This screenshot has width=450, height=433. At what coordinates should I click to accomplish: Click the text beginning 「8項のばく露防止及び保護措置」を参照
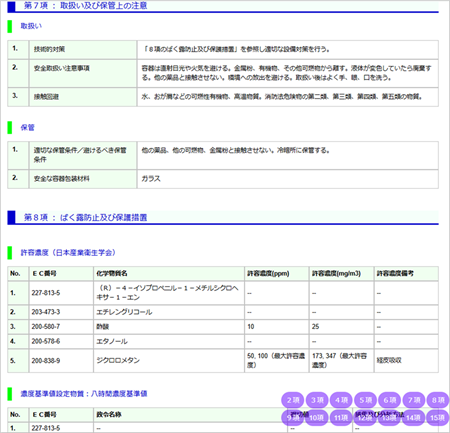pos(236,49)
